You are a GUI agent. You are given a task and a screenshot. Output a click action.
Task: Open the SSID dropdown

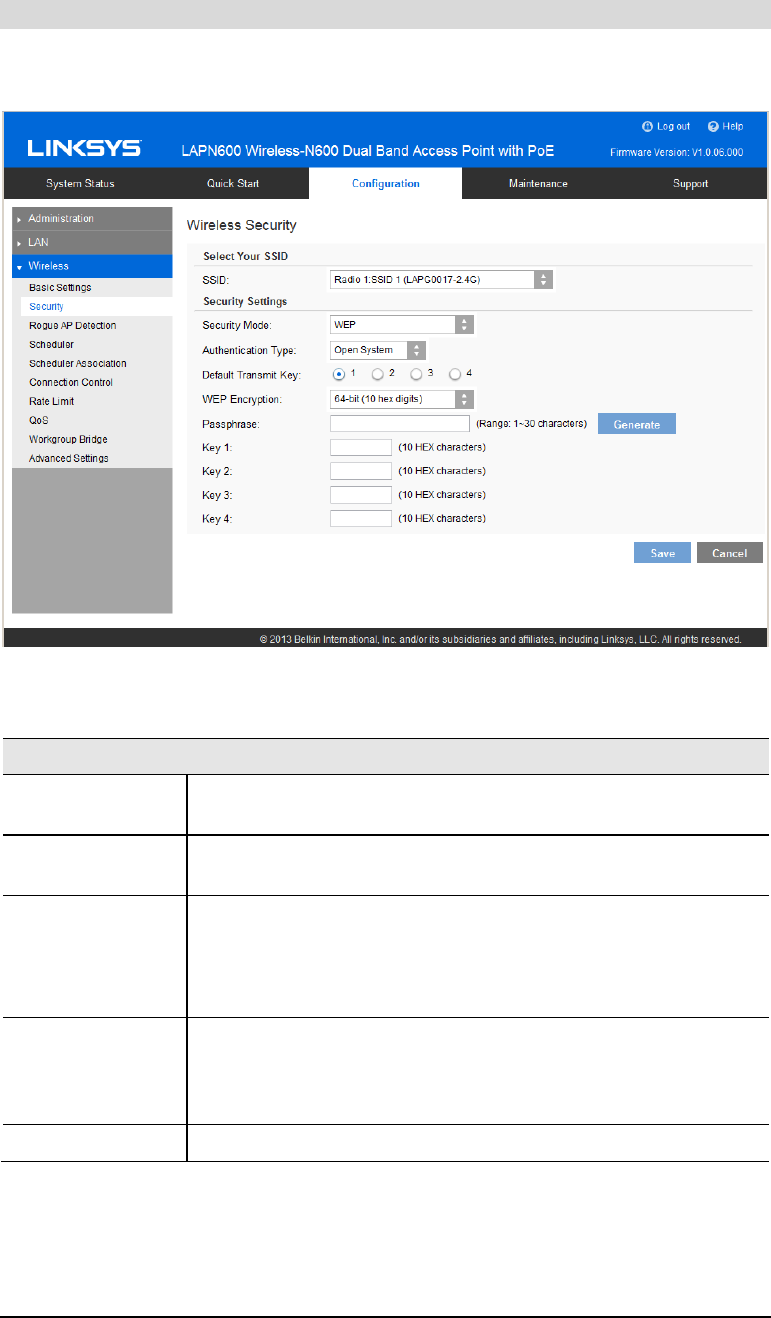pyautogui.click(x=441, y=280)
